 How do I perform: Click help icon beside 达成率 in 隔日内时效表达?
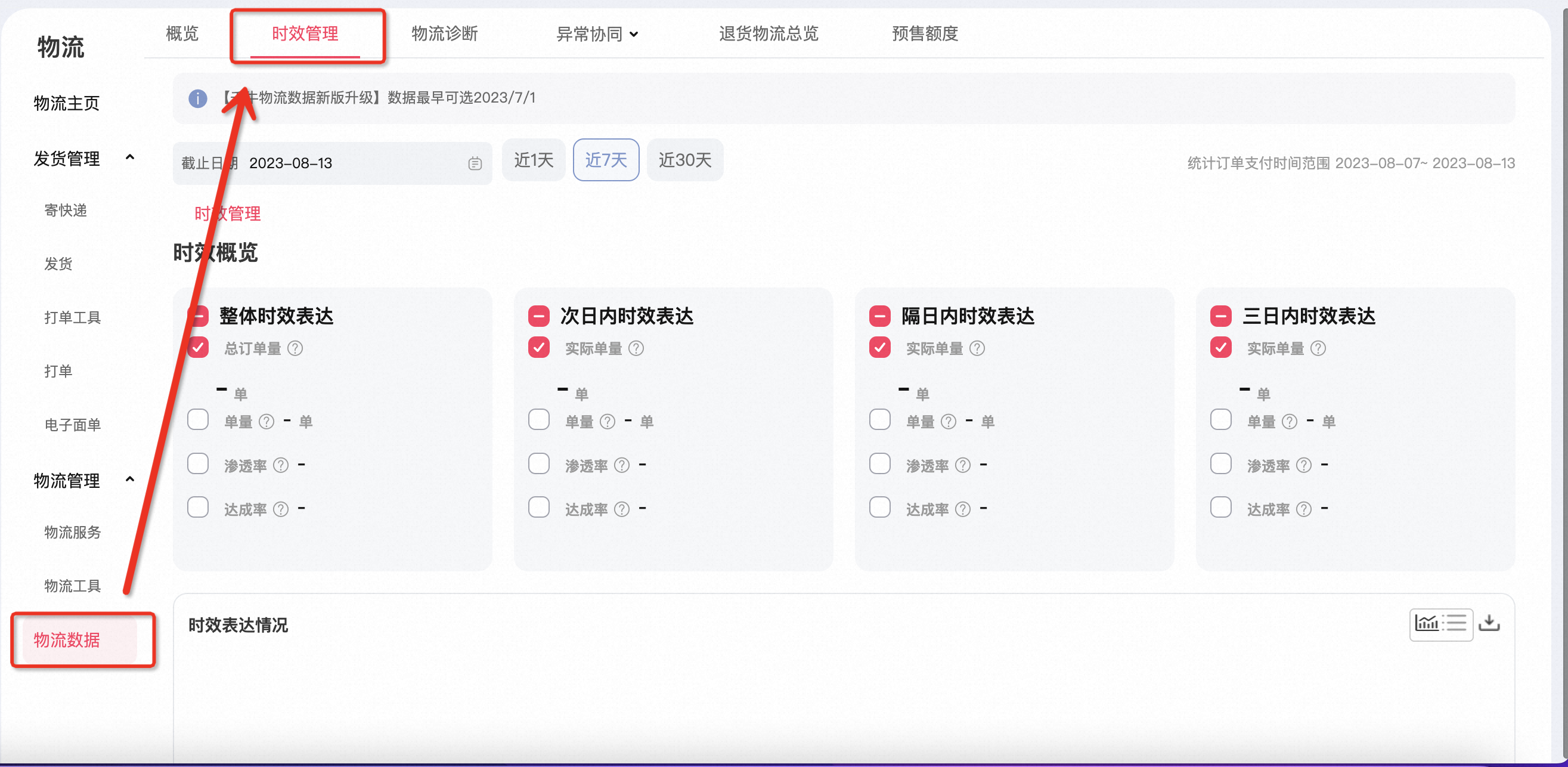[x=962, y=509]
